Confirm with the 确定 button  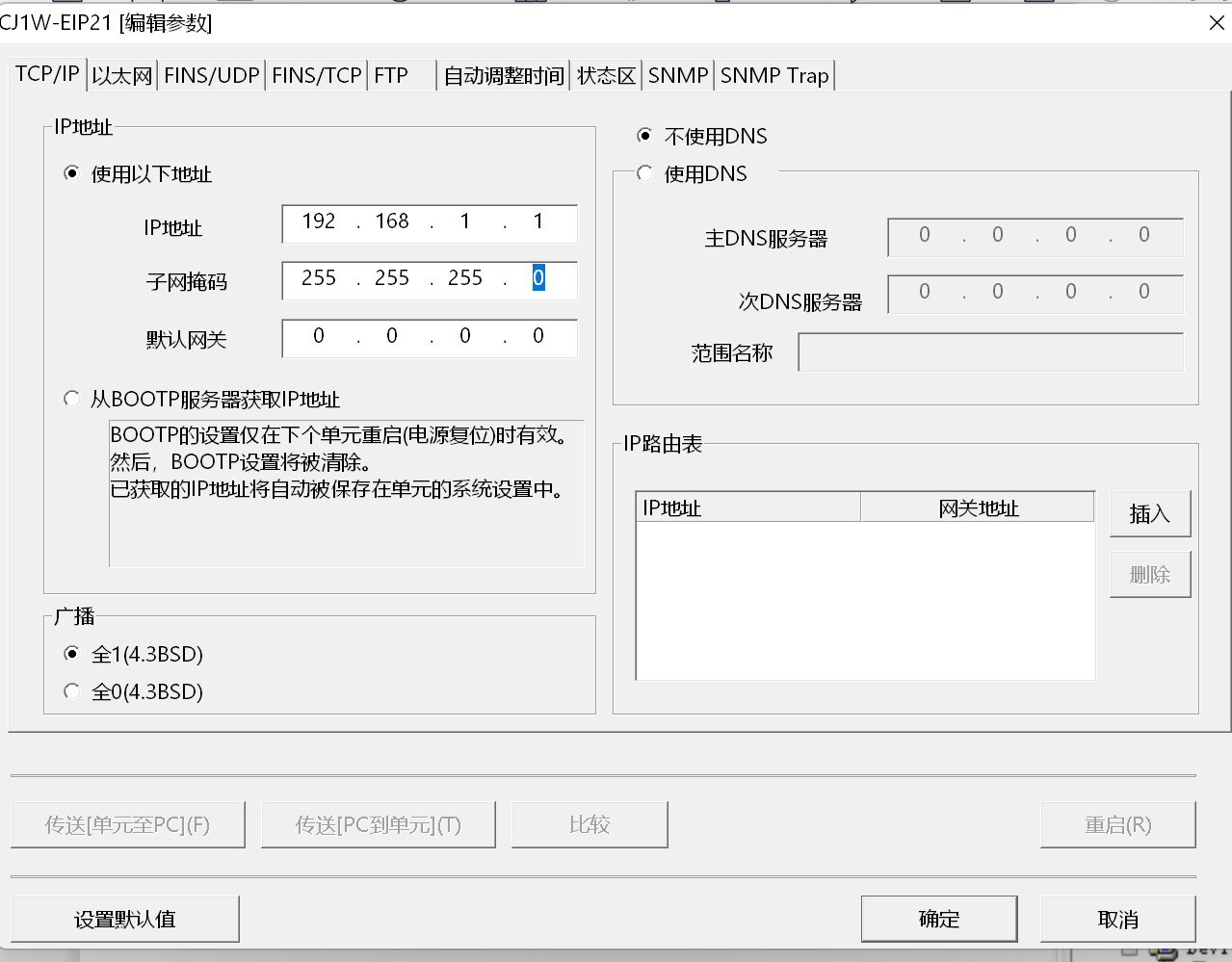pyautogui.click(x=939, y=919)
